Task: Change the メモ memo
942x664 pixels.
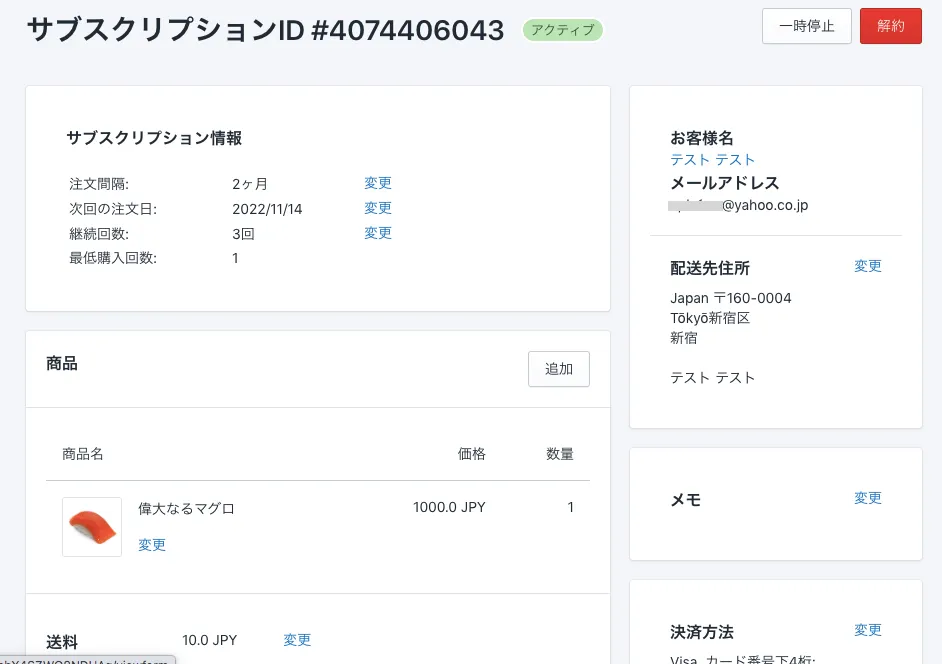Action: tap(868, 498)
